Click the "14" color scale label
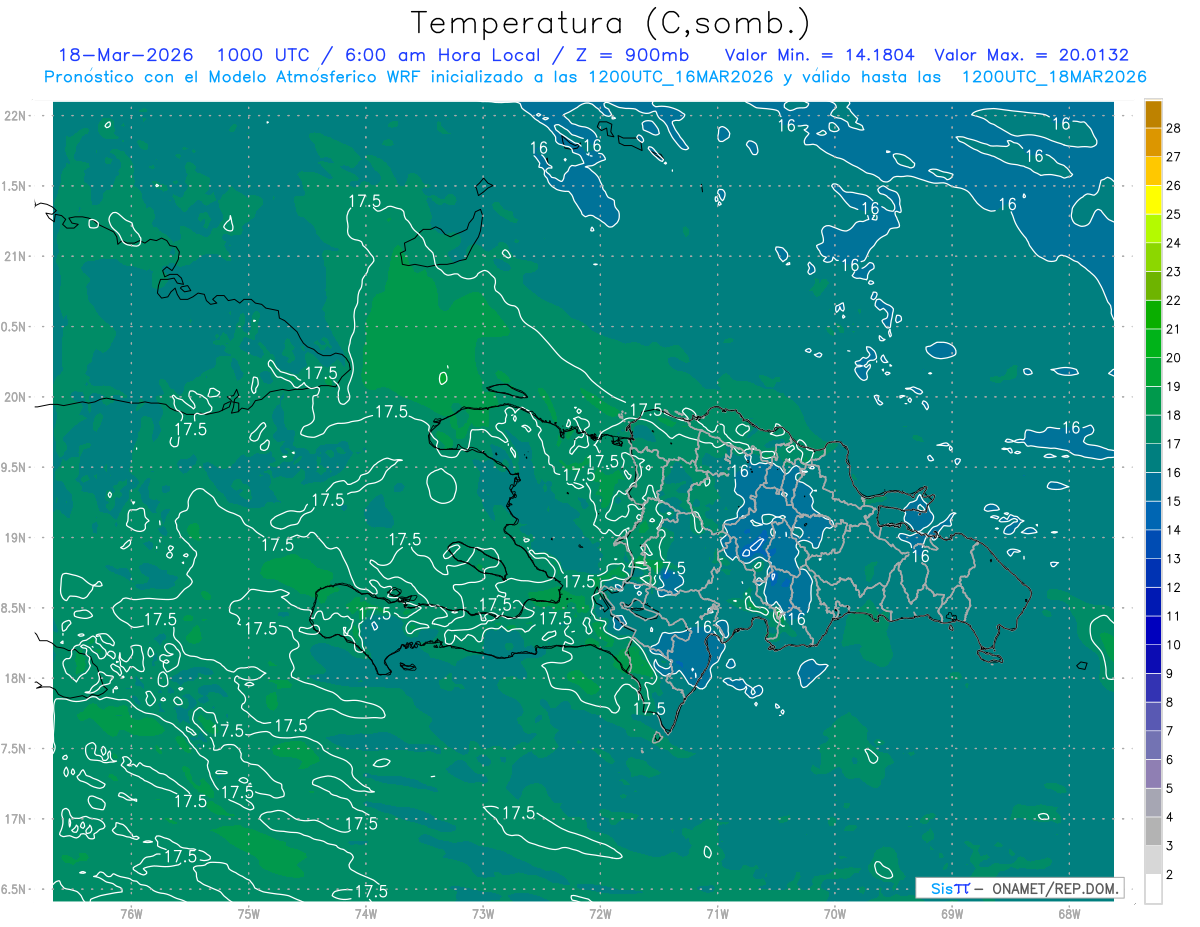Image resolution: width=1200 pixels, height=927 pixels. tap(1174, 530)
